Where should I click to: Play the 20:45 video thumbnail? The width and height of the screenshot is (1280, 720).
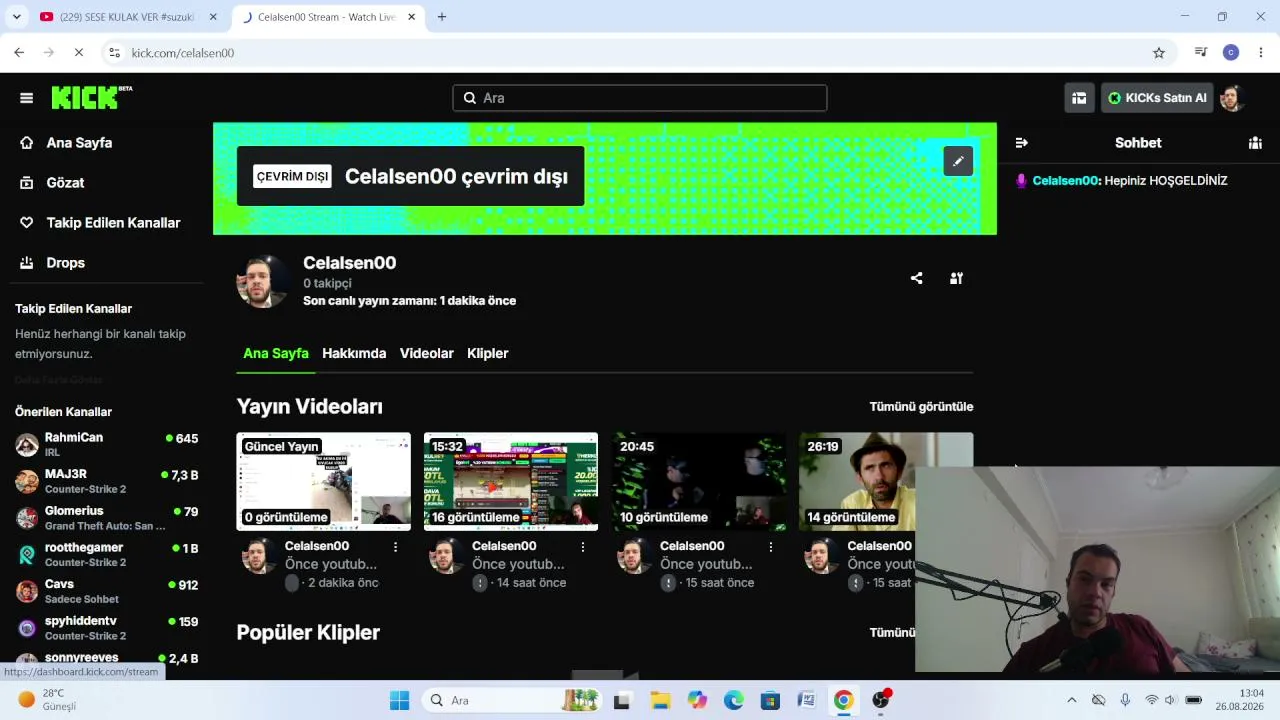pos(699,481)
